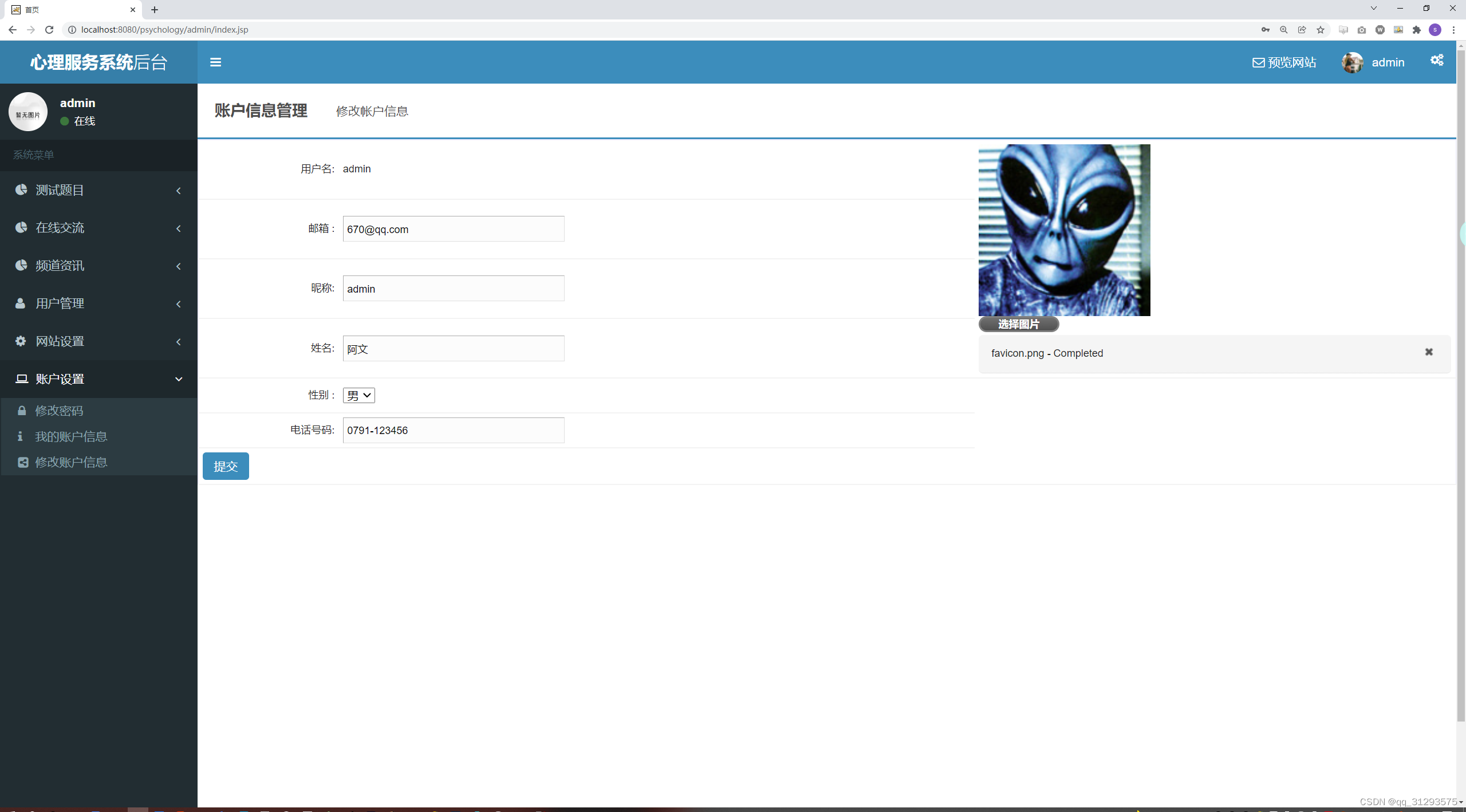Click the alien profile picture thumbnail
1466x812 pixels.
1064,230
